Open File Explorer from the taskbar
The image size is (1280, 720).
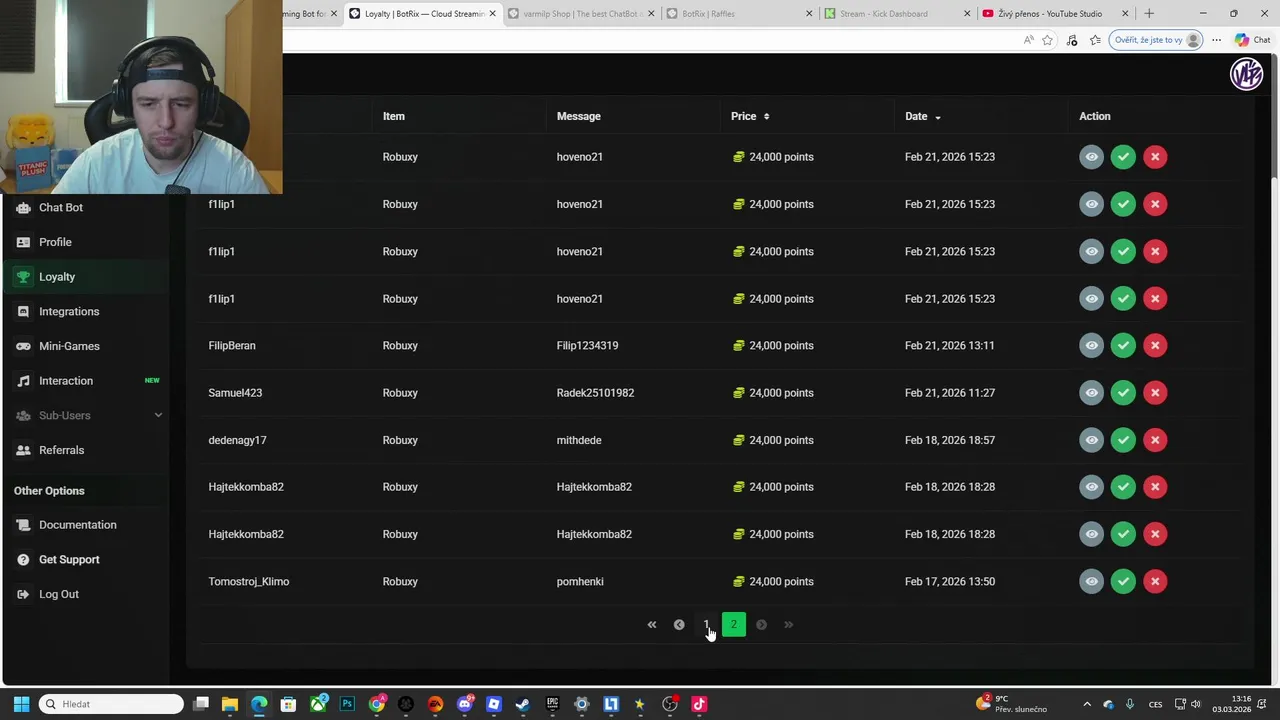coord(229,704)
